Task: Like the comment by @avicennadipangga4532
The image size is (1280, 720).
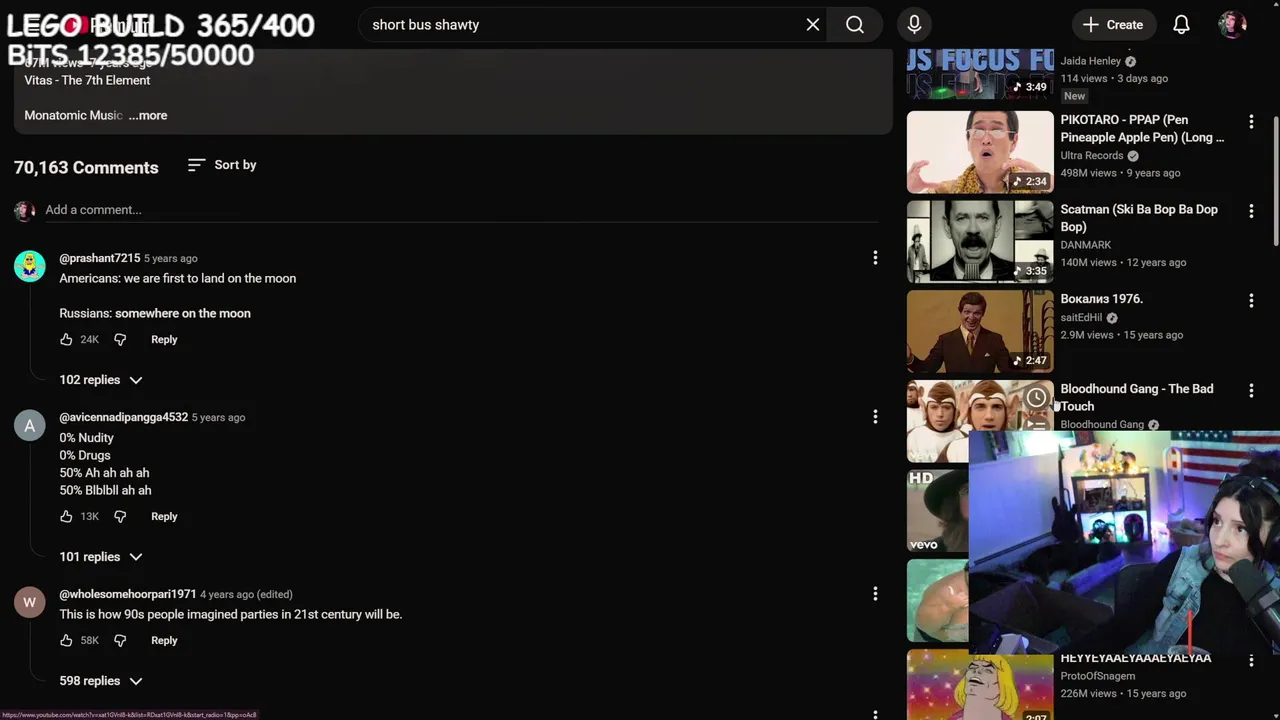Action: (x=66, y=517)
